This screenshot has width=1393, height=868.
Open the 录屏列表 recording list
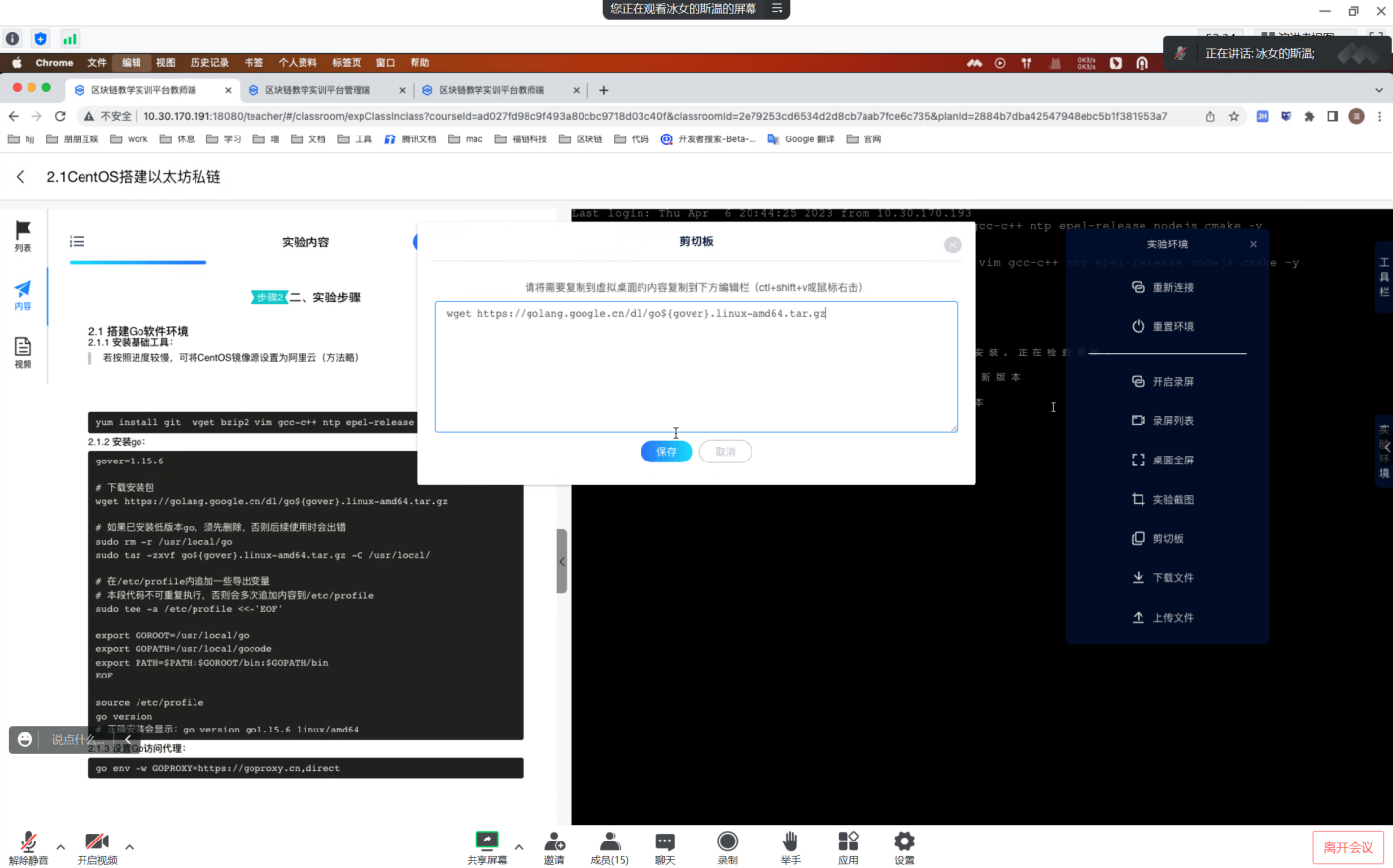click(x=1163, y=420)
